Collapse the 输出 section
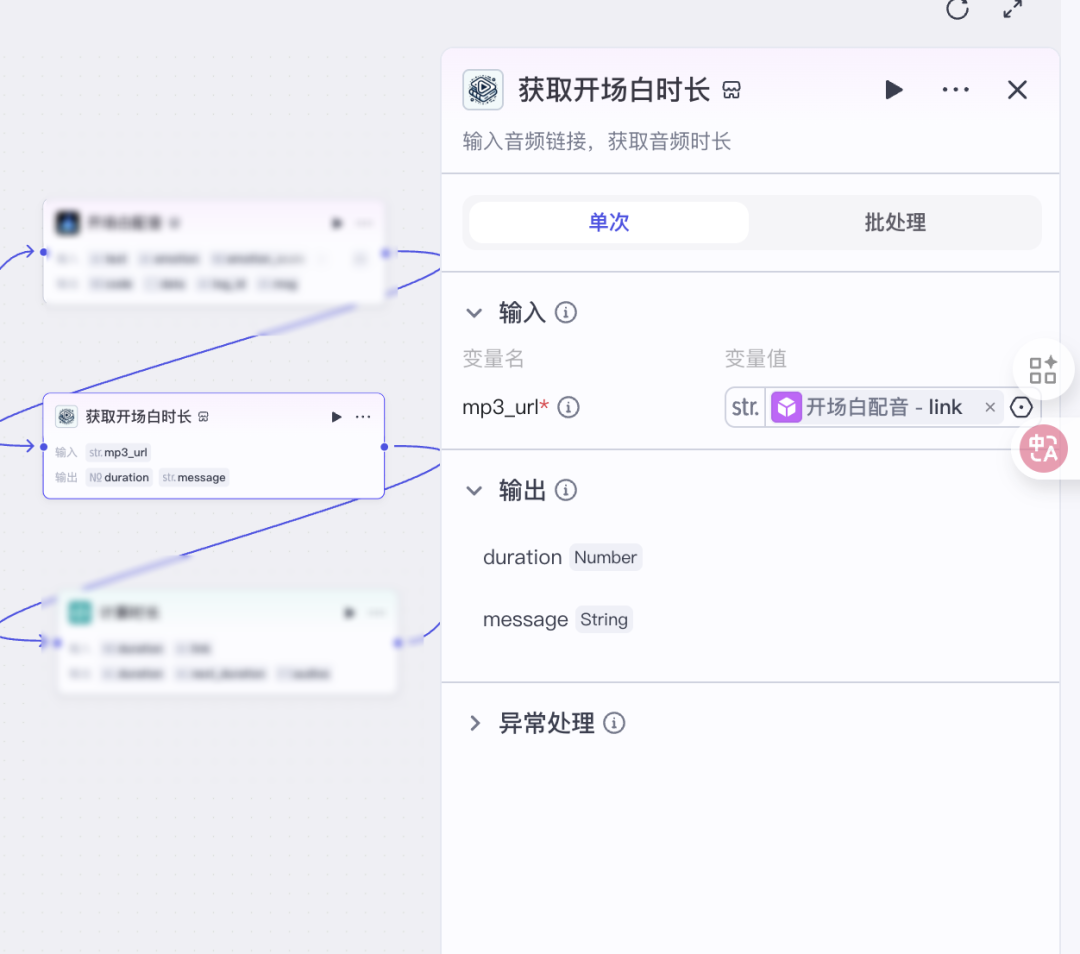The image size is (1080, 954). 474,490
